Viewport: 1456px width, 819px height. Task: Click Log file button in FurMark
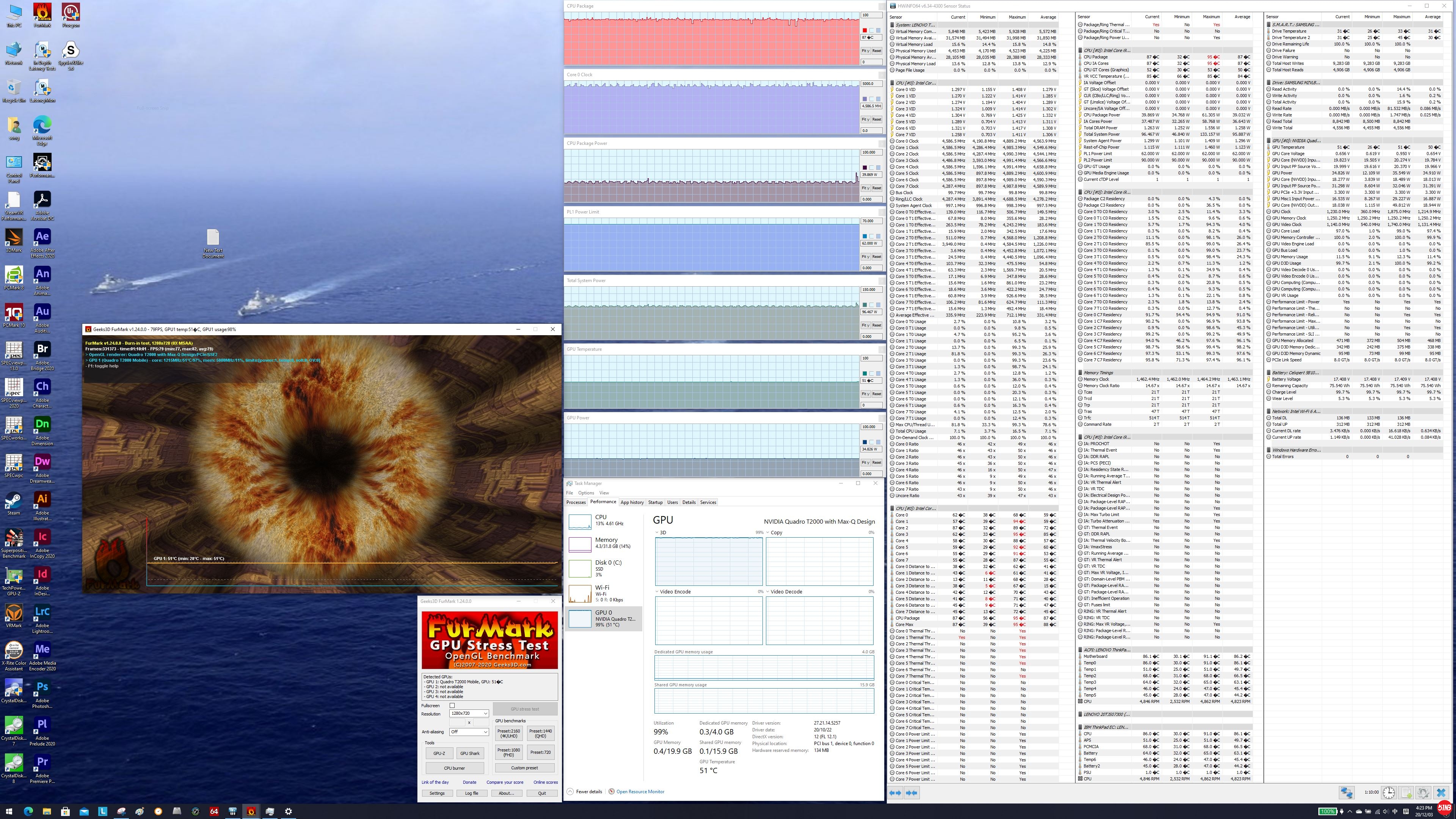click(471, 793)
